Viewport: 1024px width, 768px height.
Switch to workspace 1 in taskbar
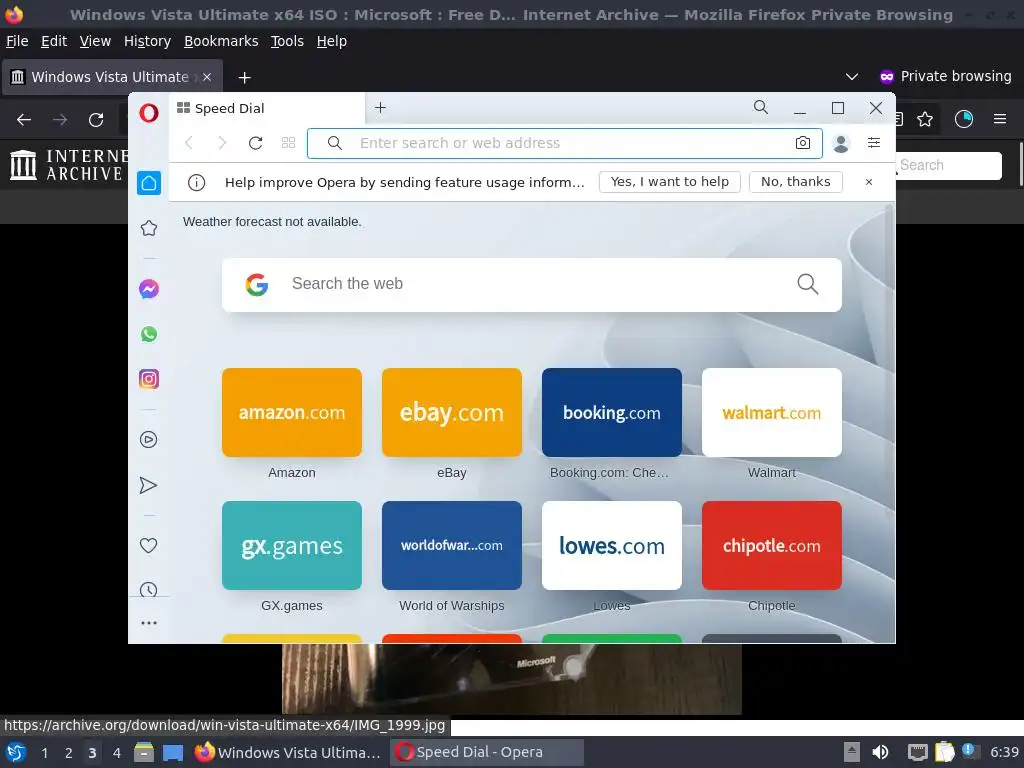tap(44, 753)
